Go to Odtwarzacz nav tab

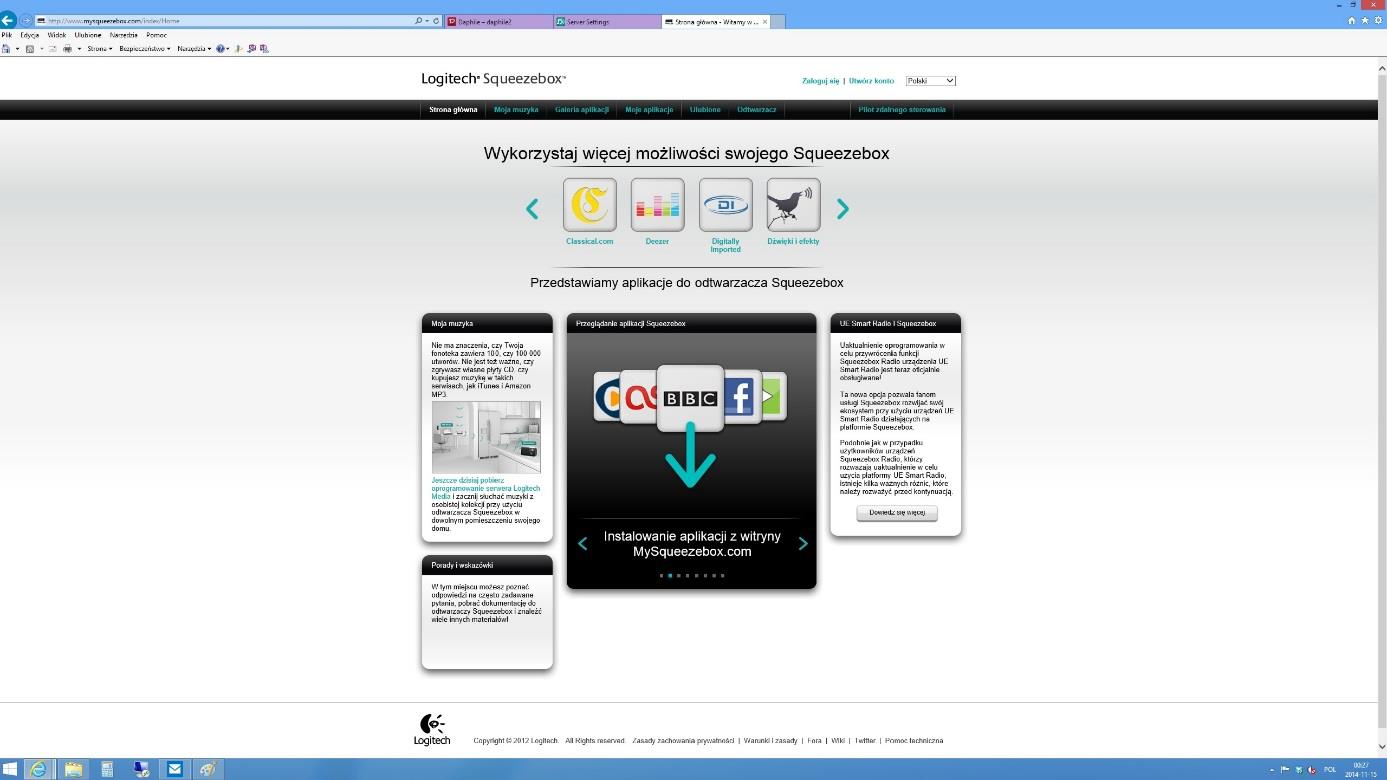[x=757, y=110]
